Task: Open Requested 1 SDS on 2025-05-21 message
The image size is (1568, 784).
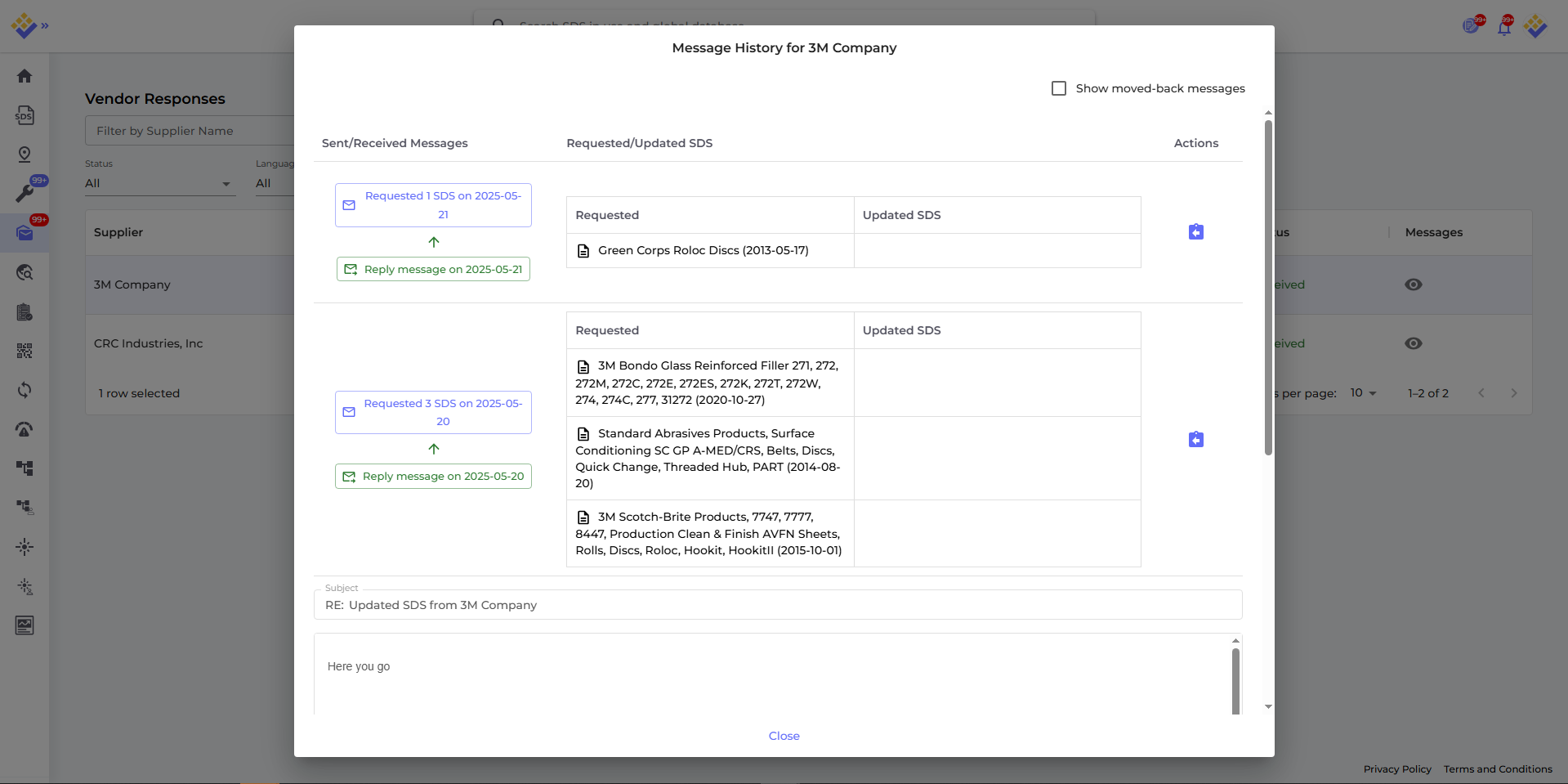Action: pyautogui.click(x=433, y=205)
